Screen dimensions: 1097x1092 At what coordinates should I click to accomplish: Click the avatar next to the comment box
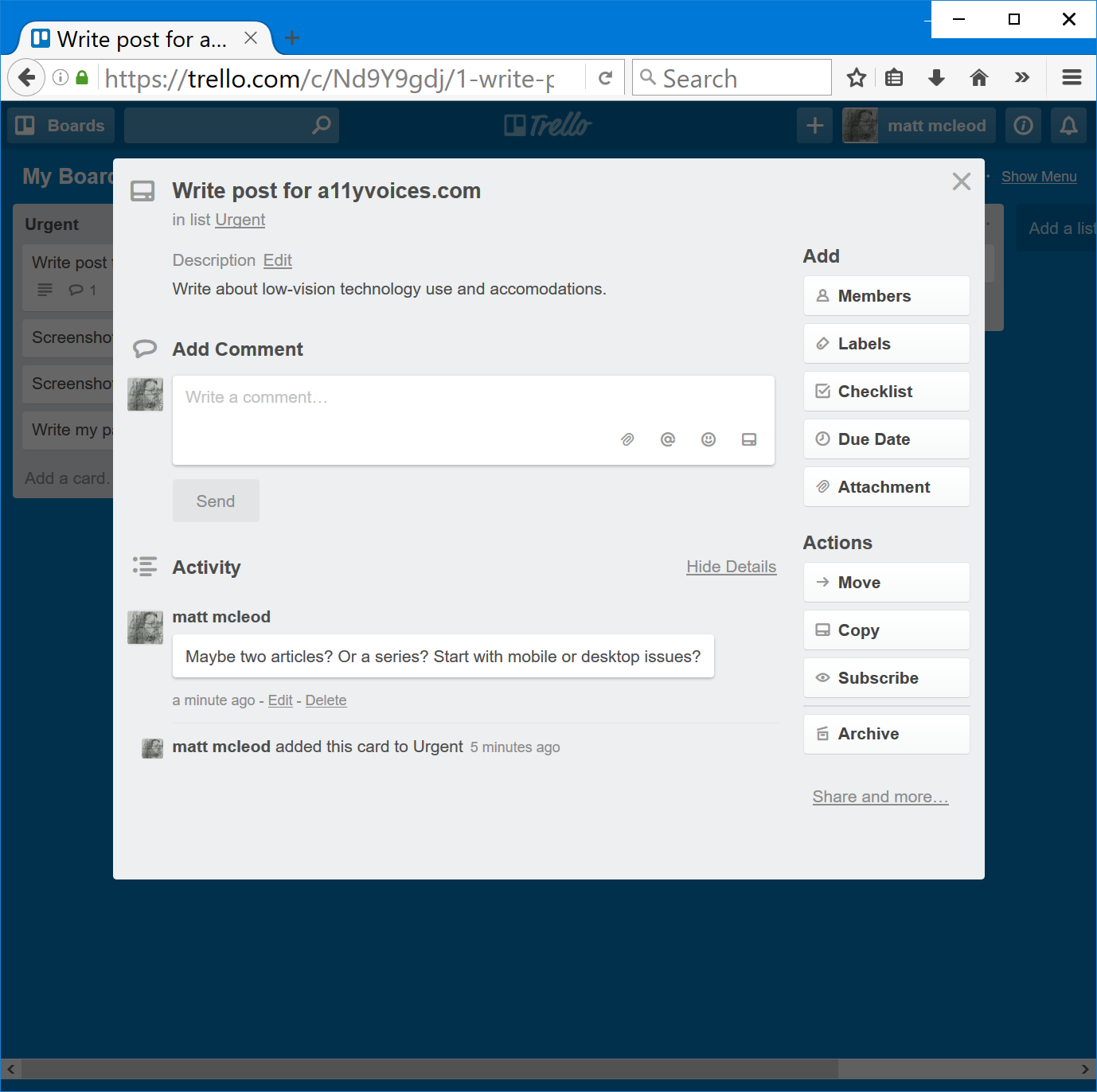(x=145, y=394)
